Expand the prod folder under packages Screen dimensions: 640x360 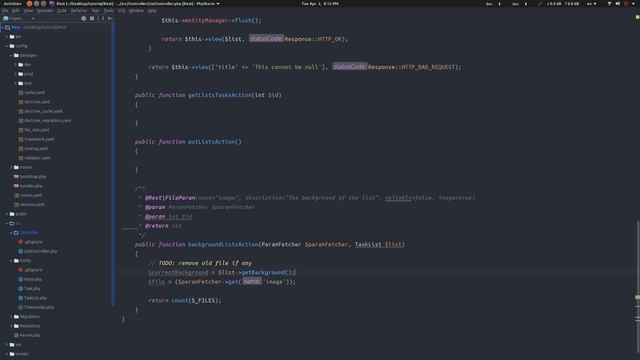(16, 74)
